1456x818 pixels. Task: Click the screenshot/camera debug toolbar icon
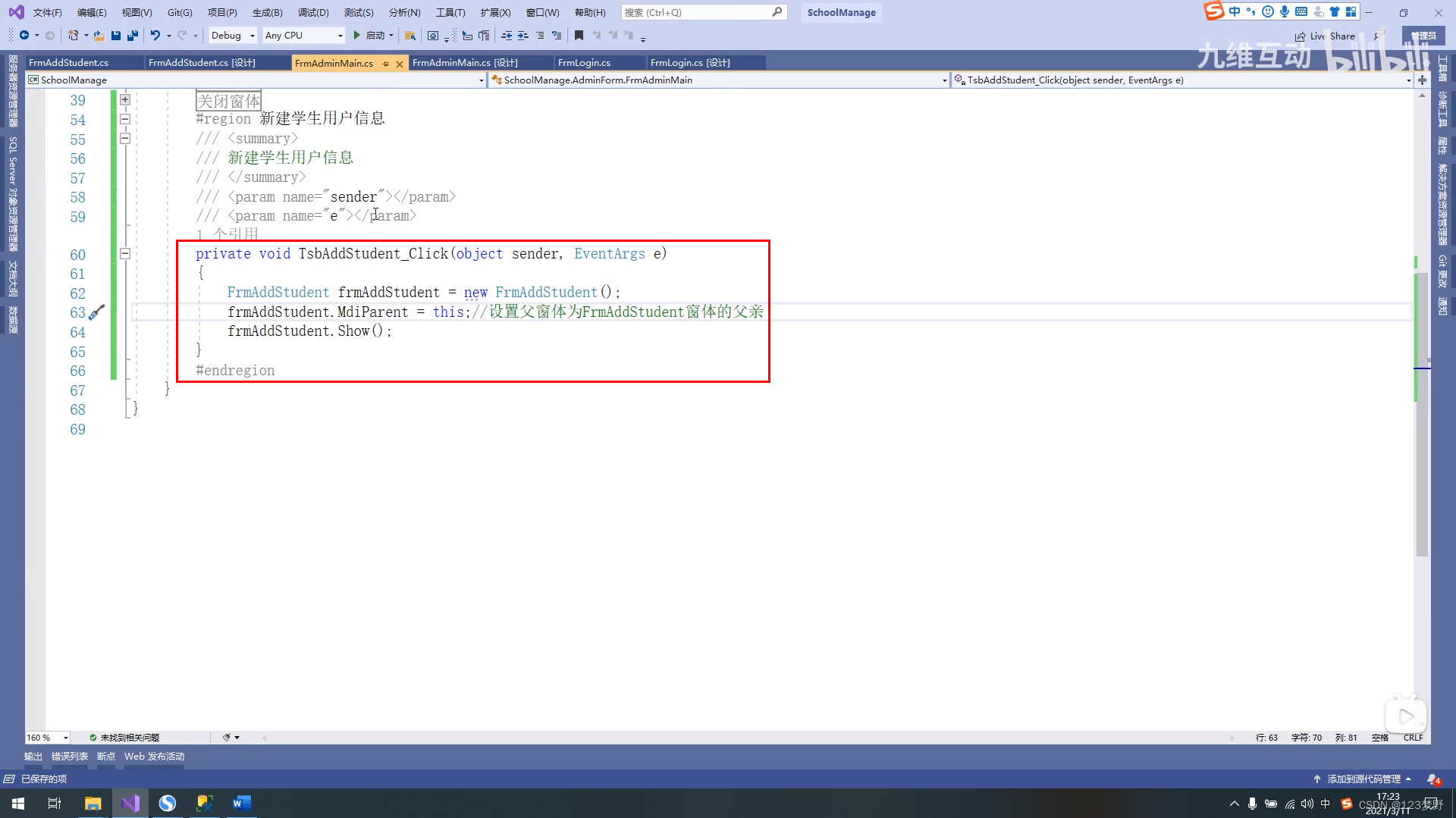(433, 35)
